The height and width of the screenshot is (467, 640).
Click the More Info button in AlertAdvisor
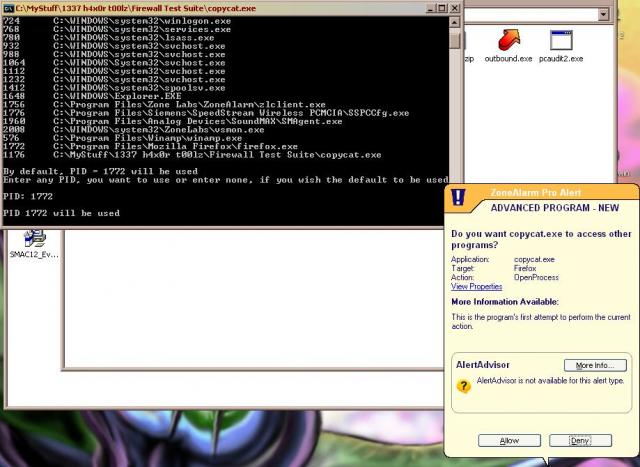pyautogui.click(x=595, y=365)
